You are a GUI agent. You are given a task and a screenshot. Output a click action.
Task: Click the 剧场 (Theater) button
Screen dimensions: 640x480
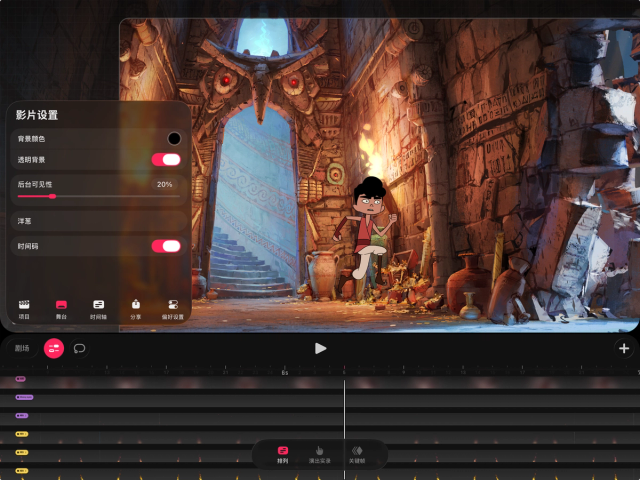pyautogui.click(x=22, y=348)
